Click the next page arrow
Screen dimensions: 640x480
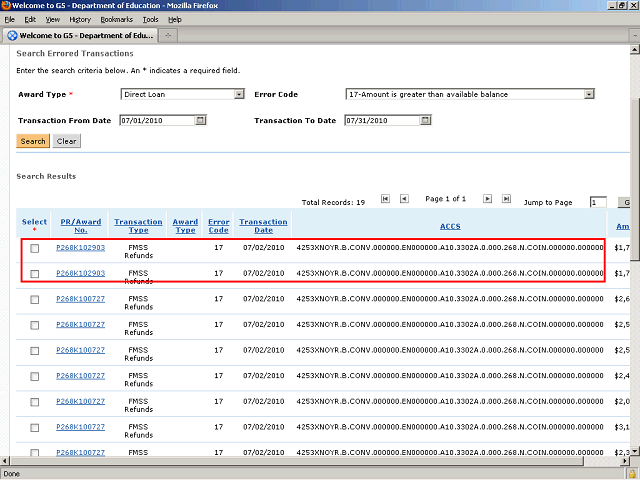tap(487, 199)
